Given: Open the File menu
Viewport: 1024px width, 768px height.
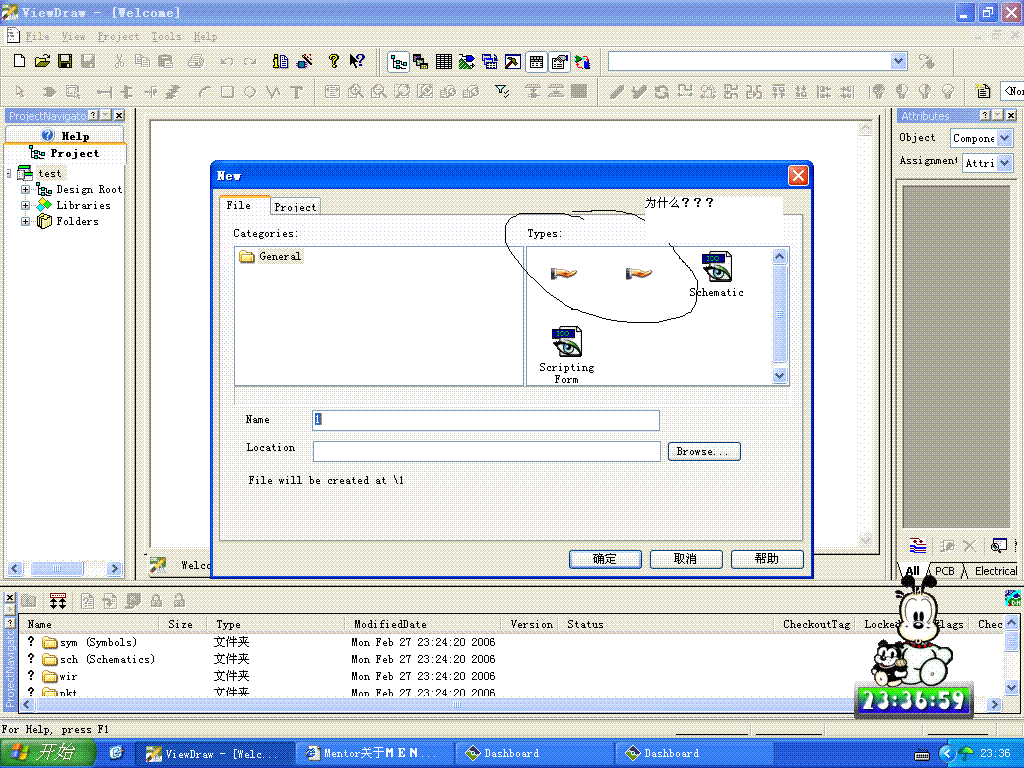Looking at the screenshot, I should (x=37, y=37).
